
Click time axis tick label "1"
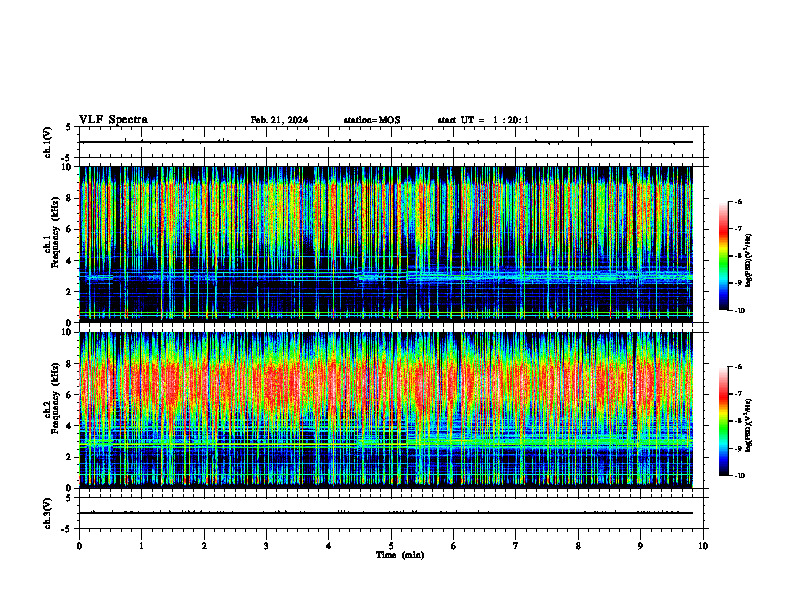tap(141, 546)
